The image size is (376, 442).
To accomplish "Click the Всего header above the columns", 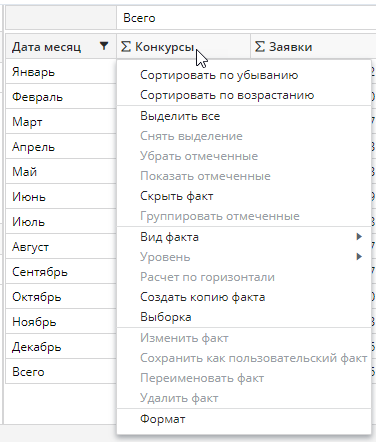I will click(x=246, y=18).
